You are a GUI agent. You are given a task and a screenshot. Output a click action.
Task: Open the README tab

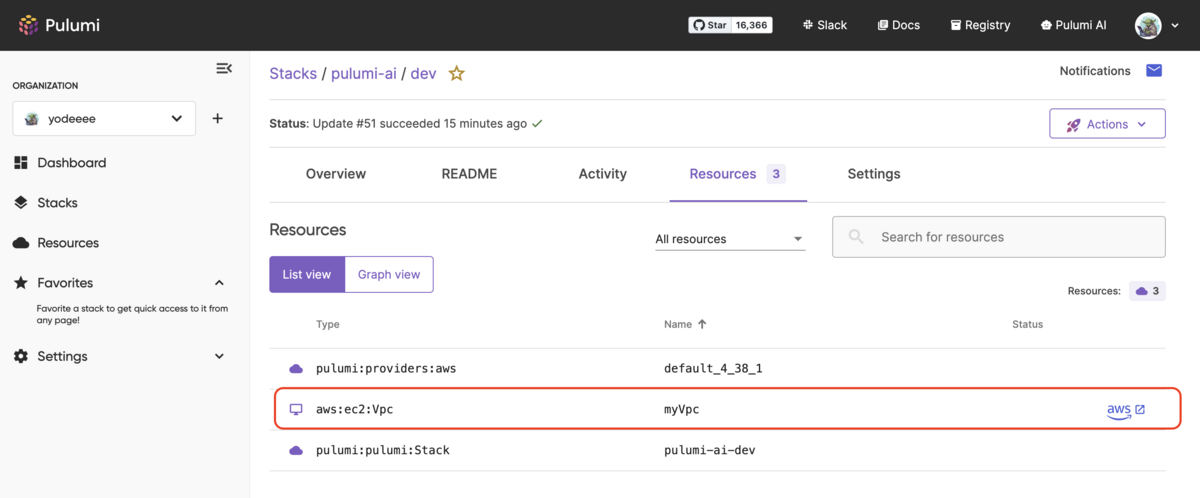469,174
